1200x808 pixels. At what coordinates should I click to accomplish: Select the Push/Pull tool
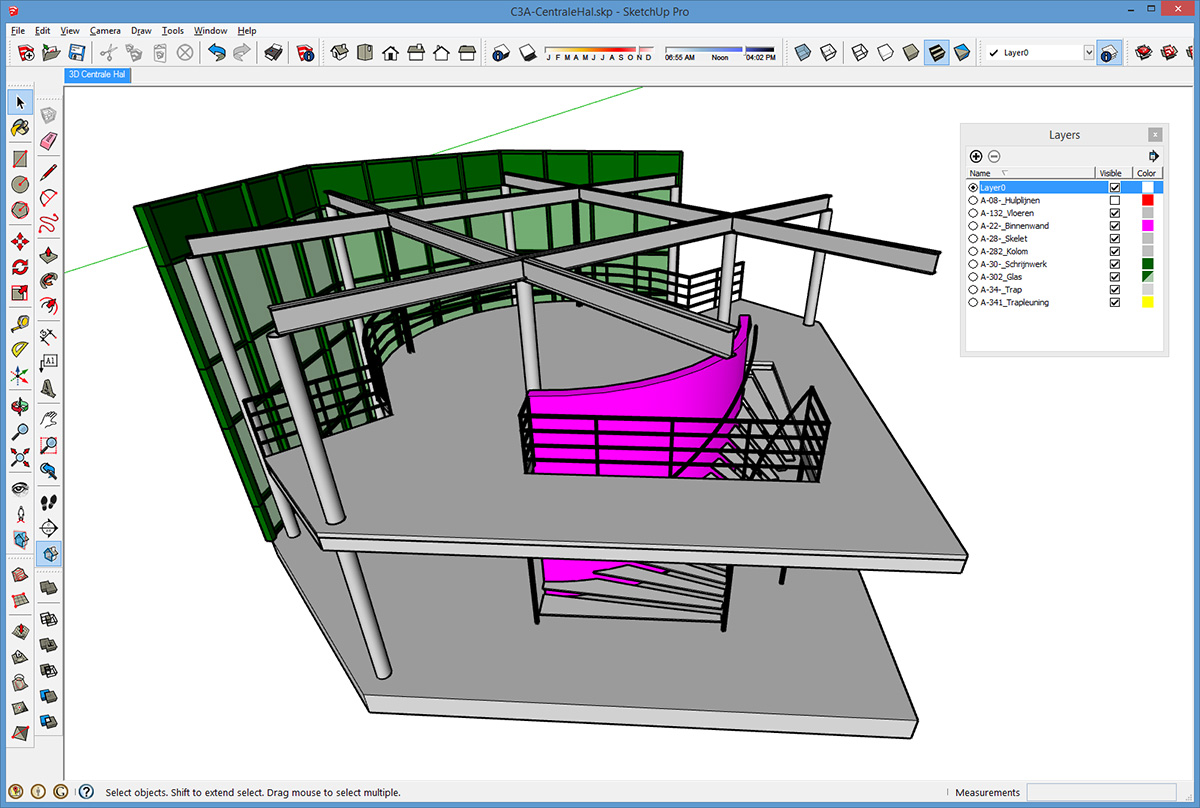(48, 255)
